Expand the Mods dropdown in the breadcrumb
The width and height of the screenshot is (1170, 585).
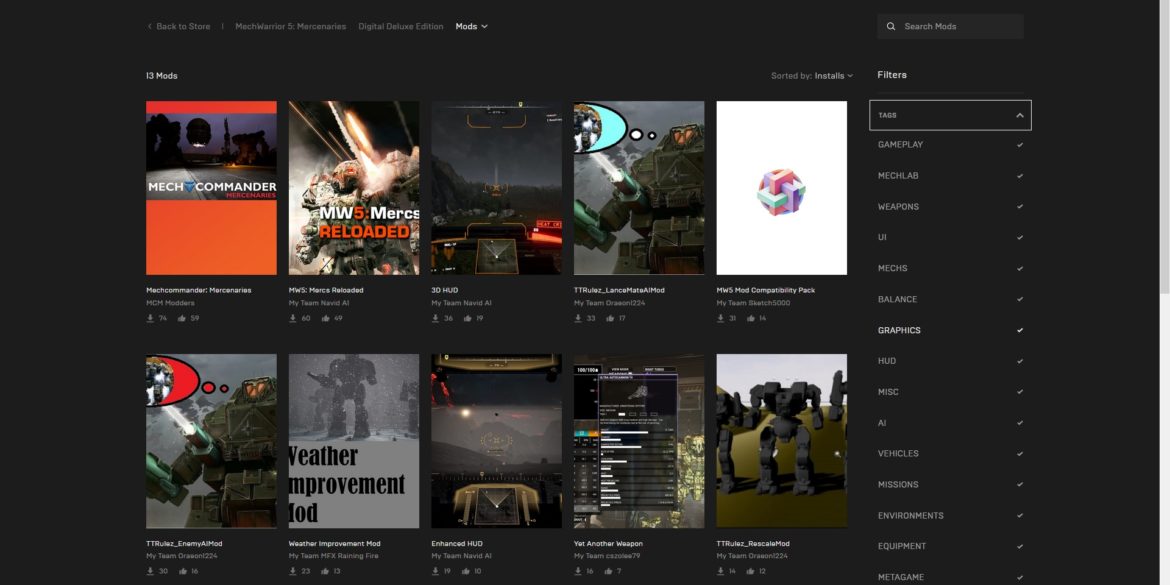472,26
